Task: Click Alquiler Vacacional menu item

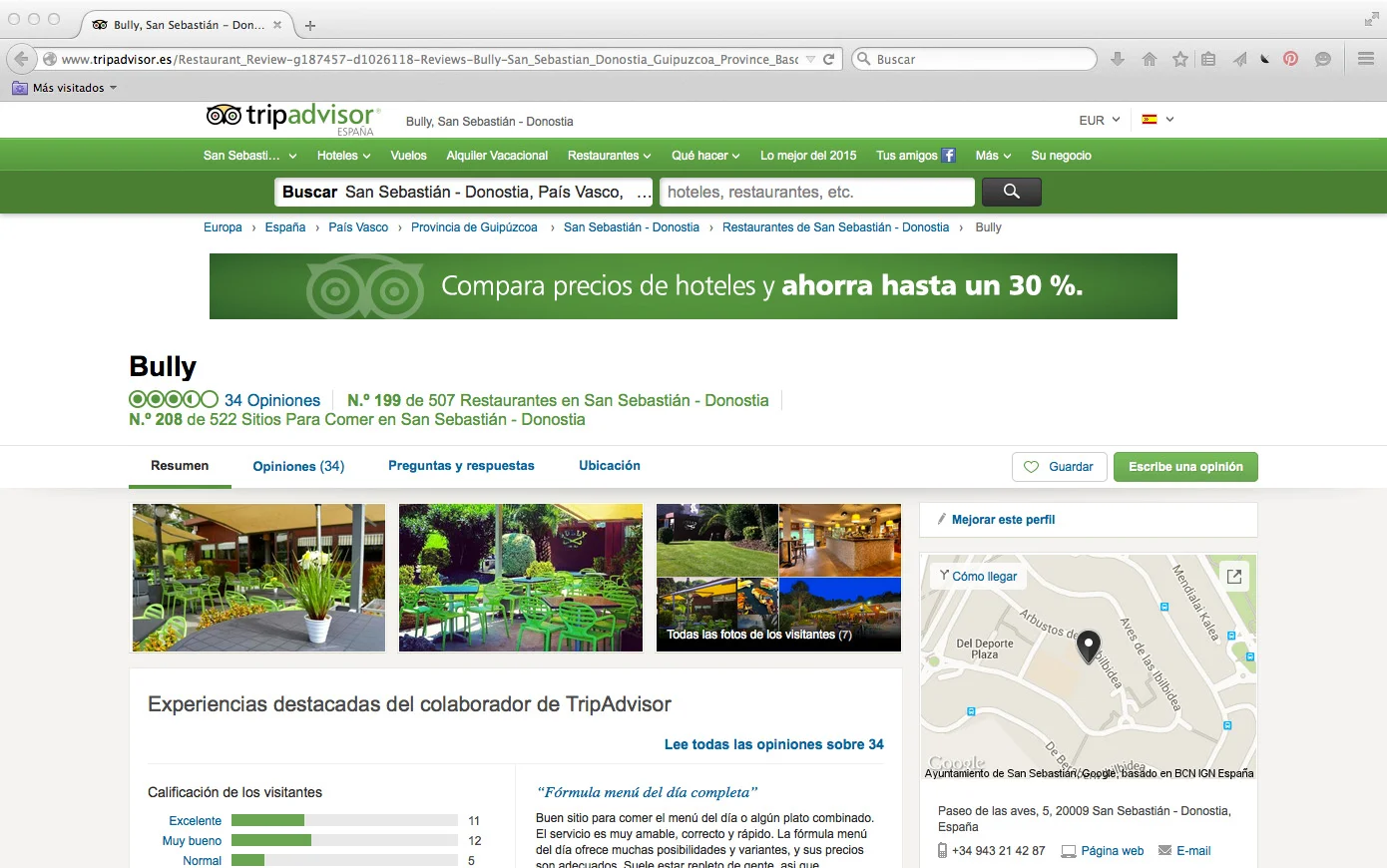Action: (x=497, y=156)
